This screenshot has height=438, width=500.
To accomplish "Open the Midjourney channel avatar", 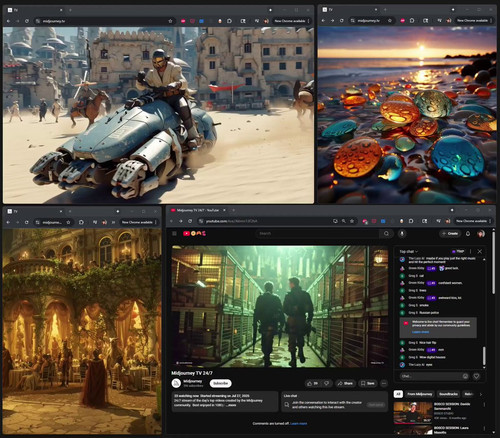I will click(176, 383).
